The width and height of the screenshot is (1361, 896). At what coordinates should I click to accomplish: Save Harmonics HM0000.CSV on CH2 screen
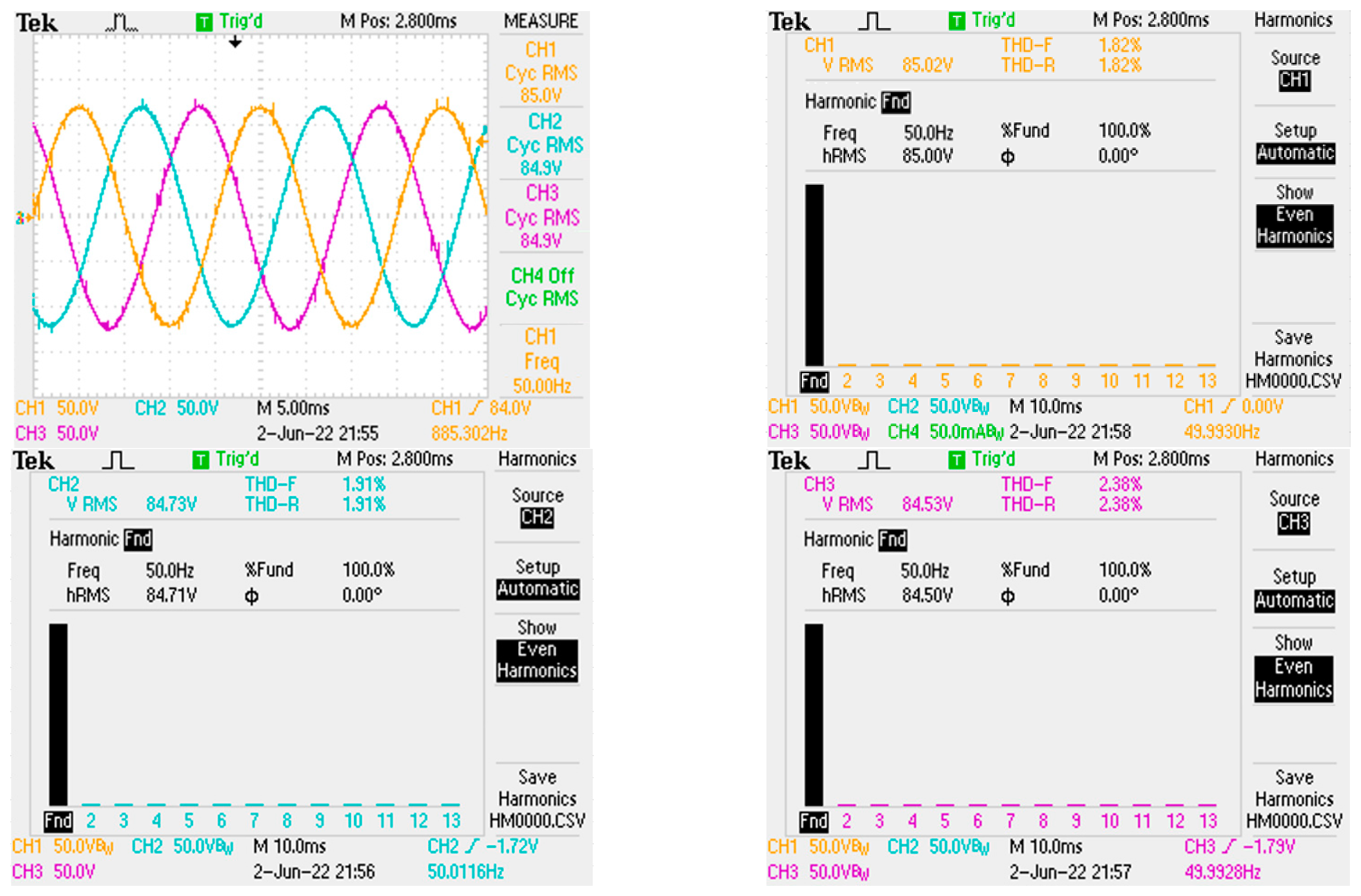tap(537, 799)
